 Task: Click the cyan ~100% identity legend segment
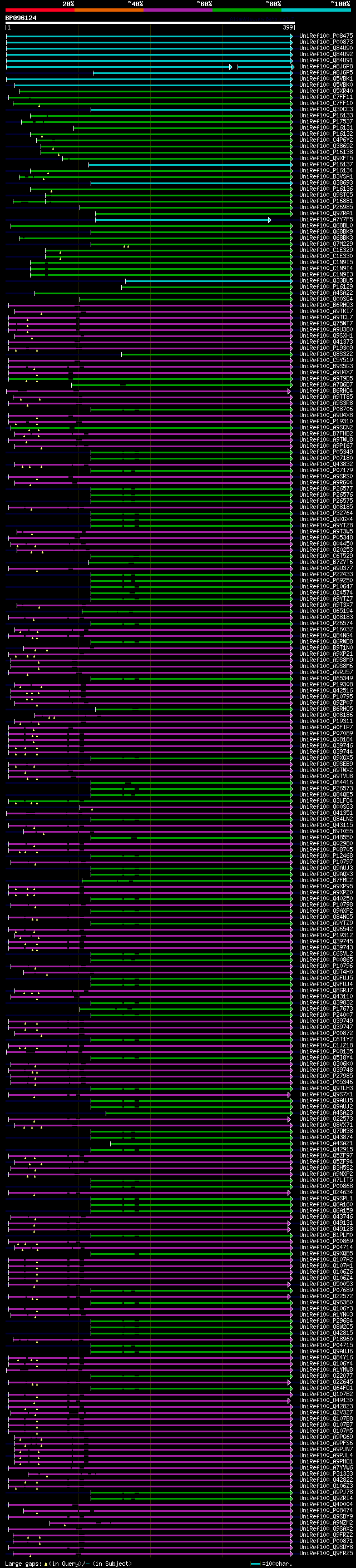[x=317, y=10]
